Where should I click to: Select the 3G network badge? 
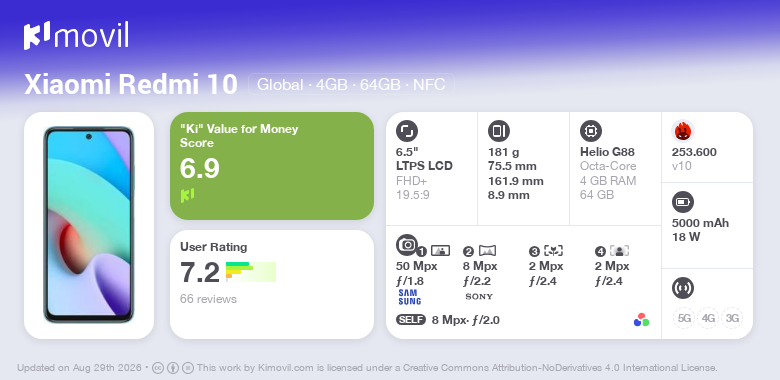point(732,318)
